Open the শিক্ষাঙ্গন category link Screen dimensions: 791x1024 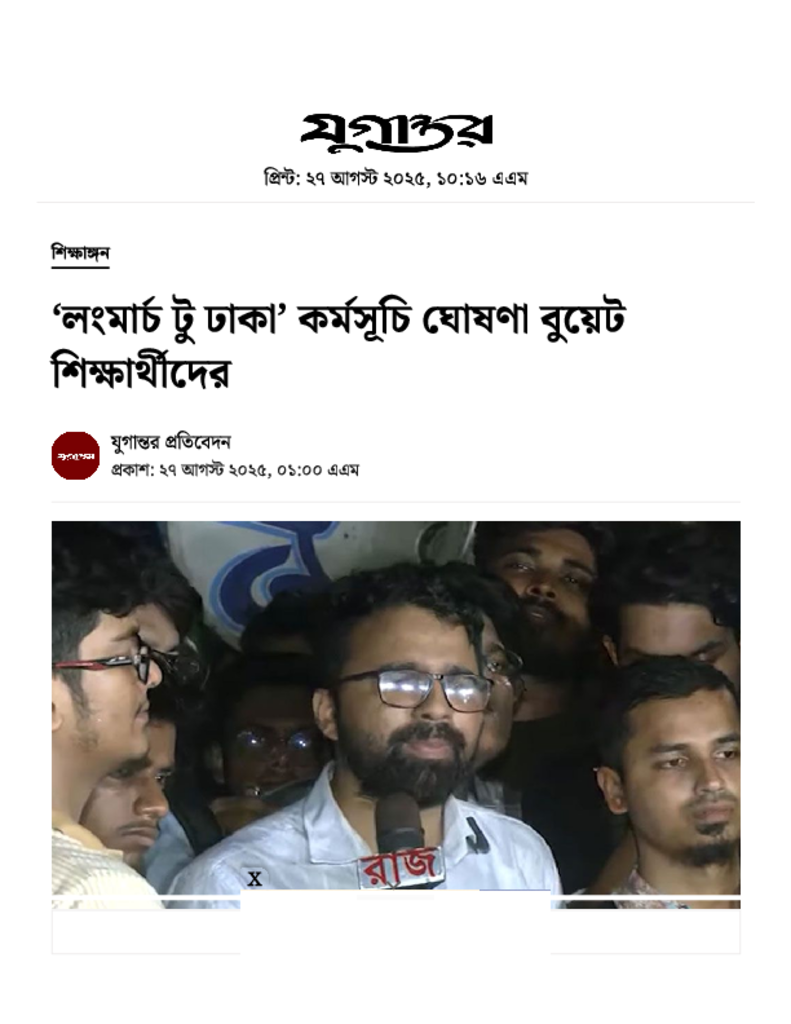coord(80,253)
